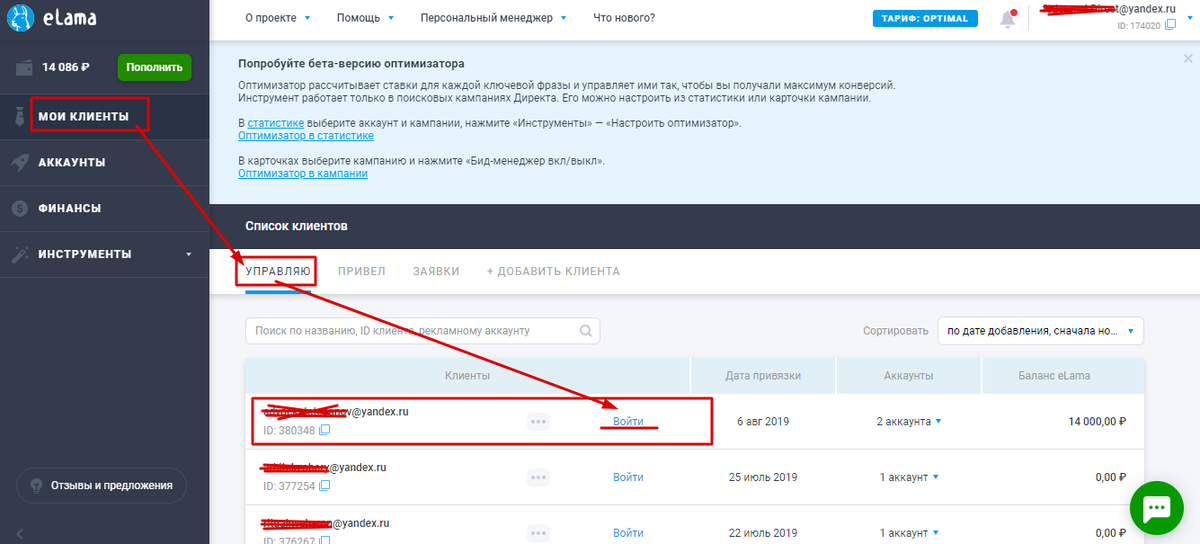The width and height of the screenshot is (1200, 544).
Task: Click the 14 086 ₽ sidebar balance
Action: tap(66, 68)
